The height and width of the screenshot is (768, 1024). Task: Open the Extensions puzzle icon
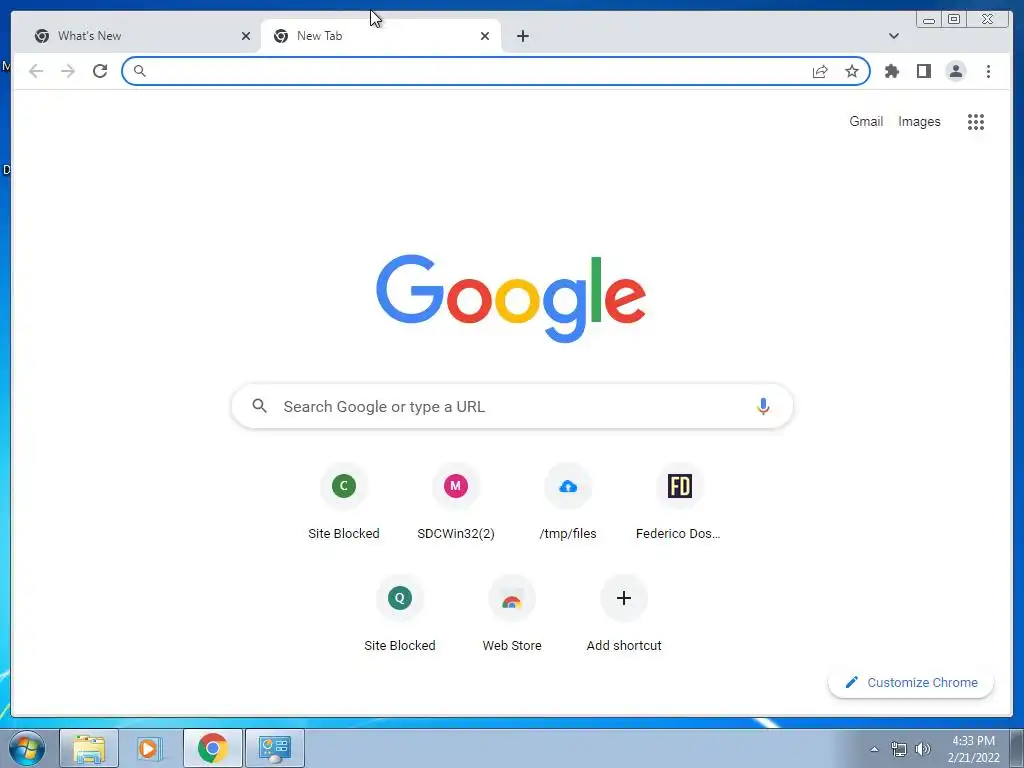(x=891, y=71)
